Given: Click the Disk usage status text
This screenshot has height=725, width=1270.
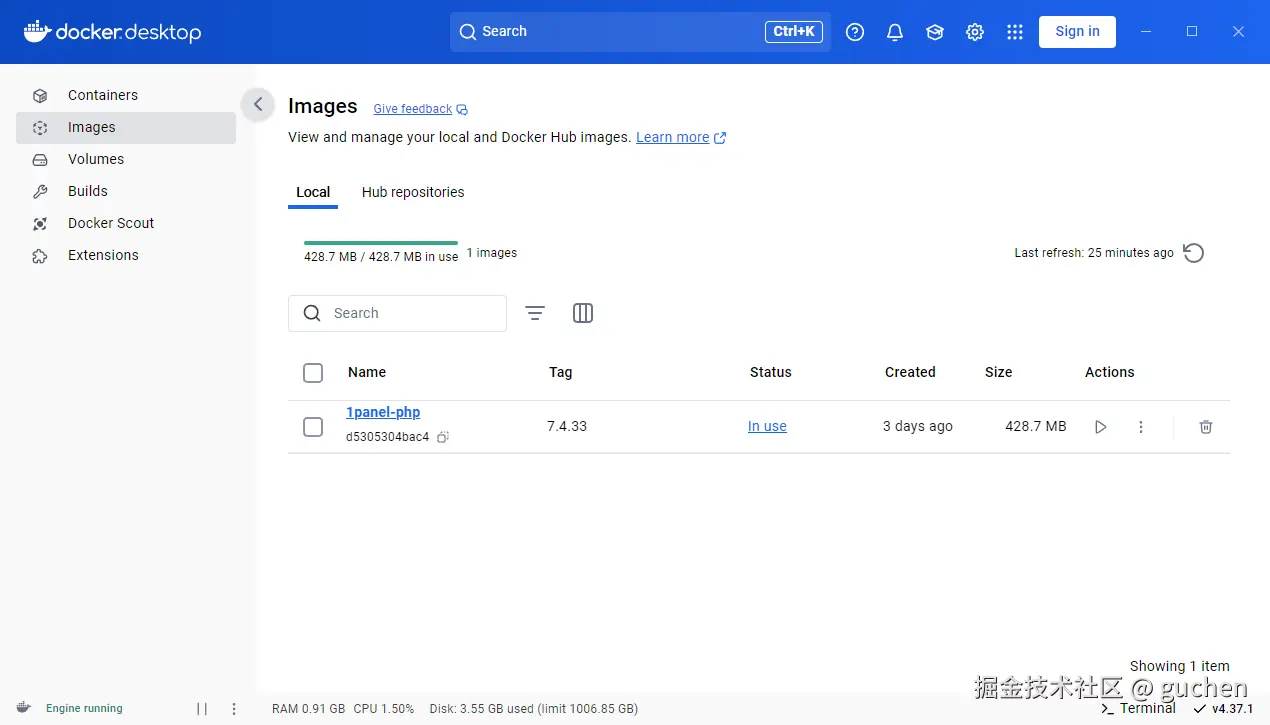Looking at the screenshot, I should click(533, 708).
